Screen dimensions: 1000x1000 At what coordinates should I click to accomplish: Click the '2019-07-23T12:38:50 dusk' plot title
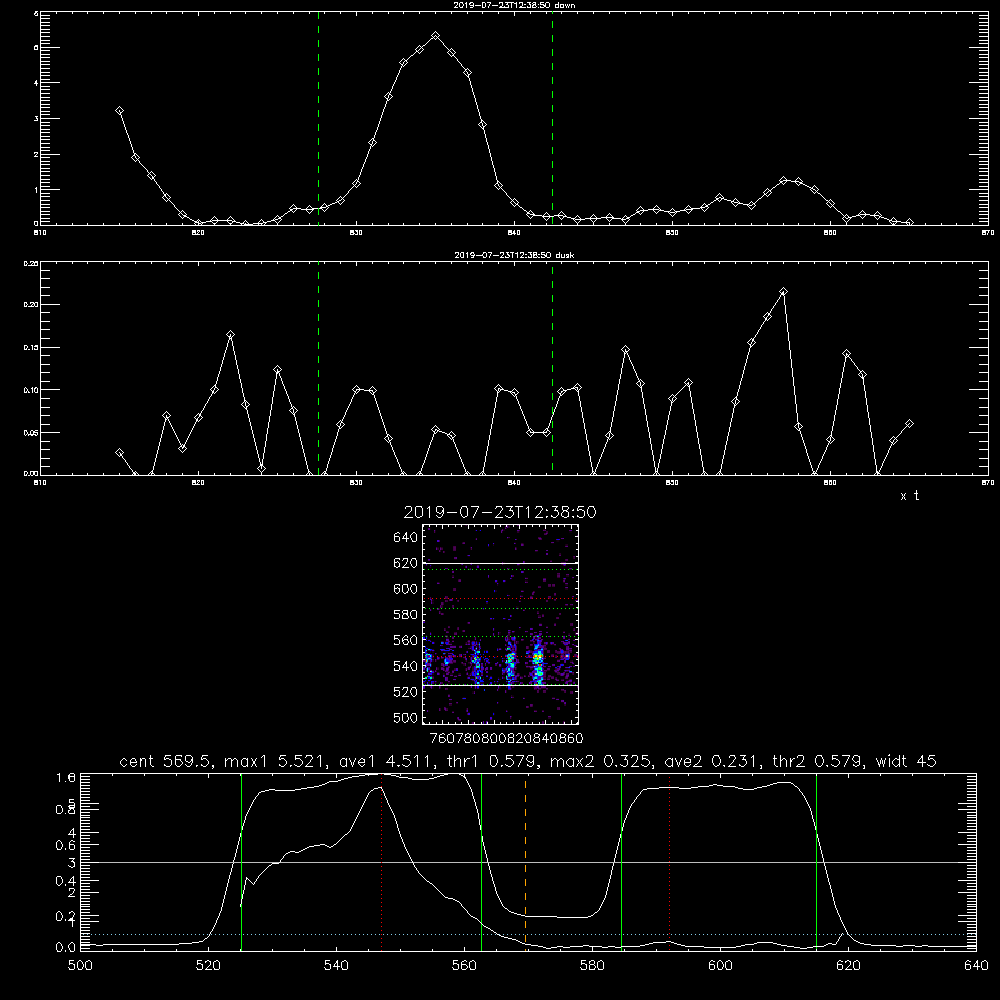click(514, 255)
